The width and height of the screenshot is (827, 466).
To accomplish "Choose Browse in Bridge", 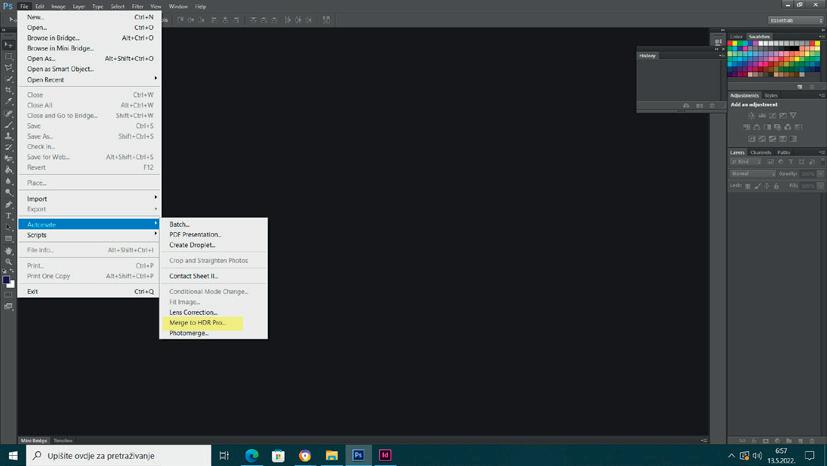I will pyautogui.click(x=89, y=38).
